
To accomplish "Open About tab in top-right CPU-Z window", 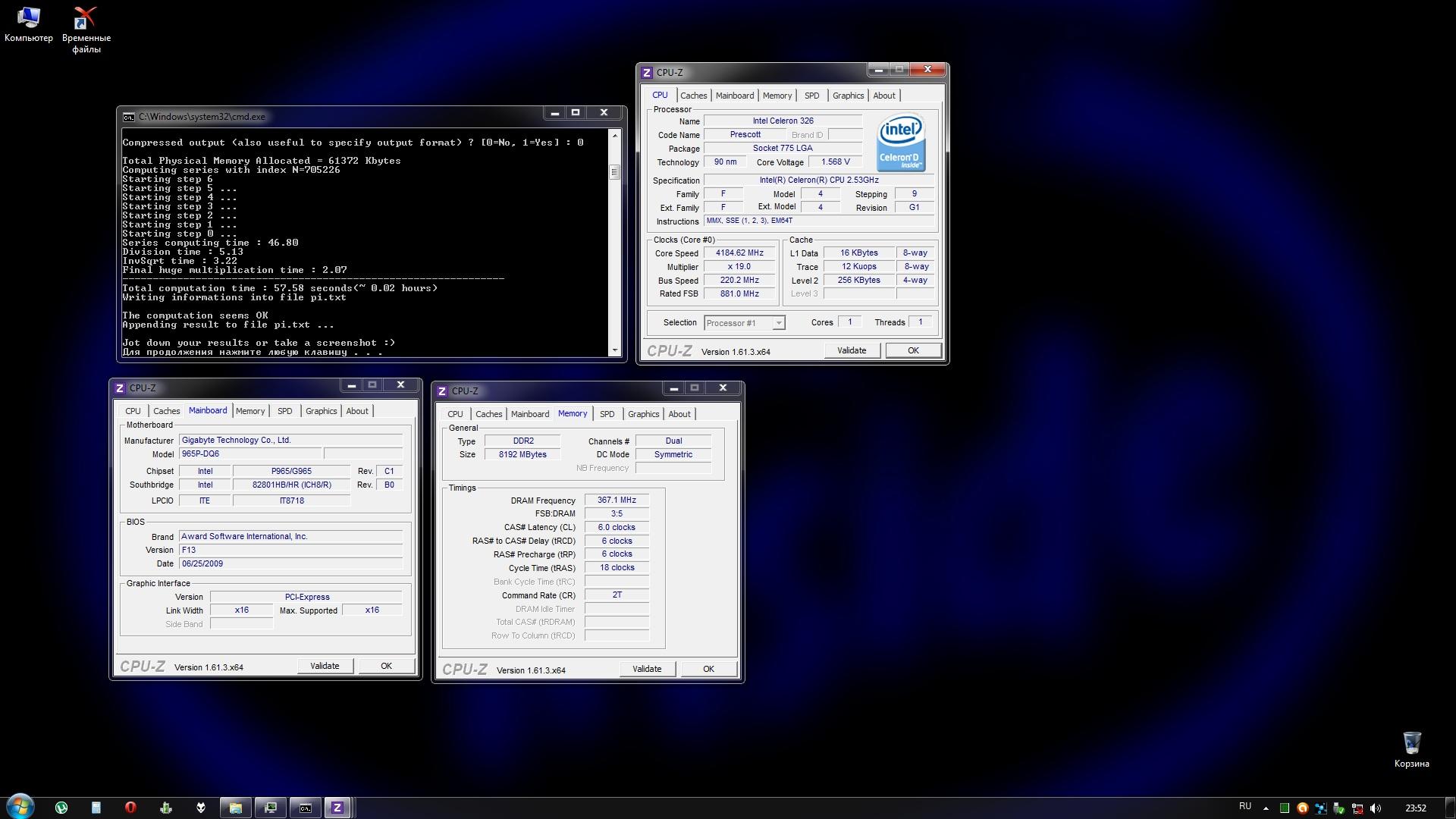I will click(884, 96).
